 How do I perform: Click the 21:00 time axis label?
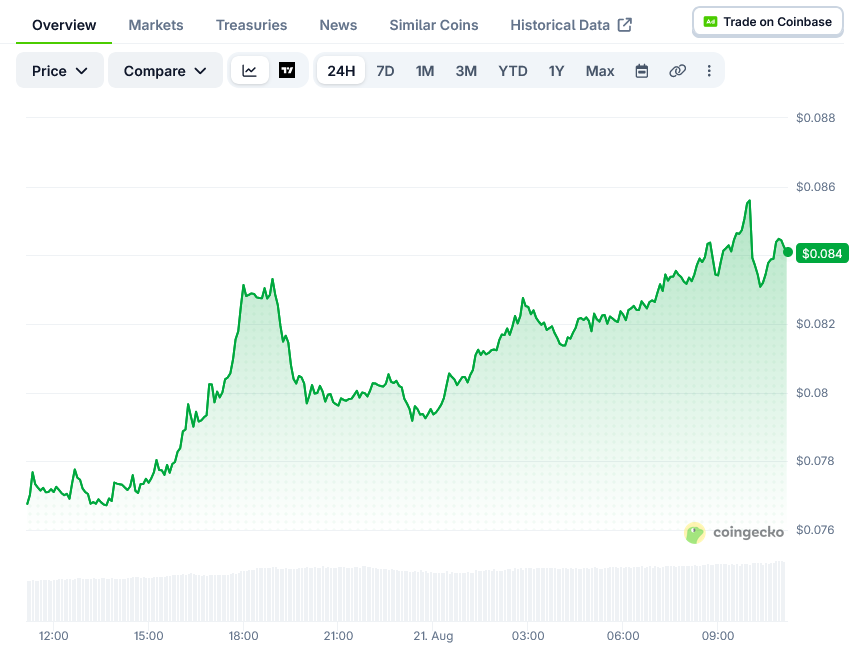click(x=338, y=636)
